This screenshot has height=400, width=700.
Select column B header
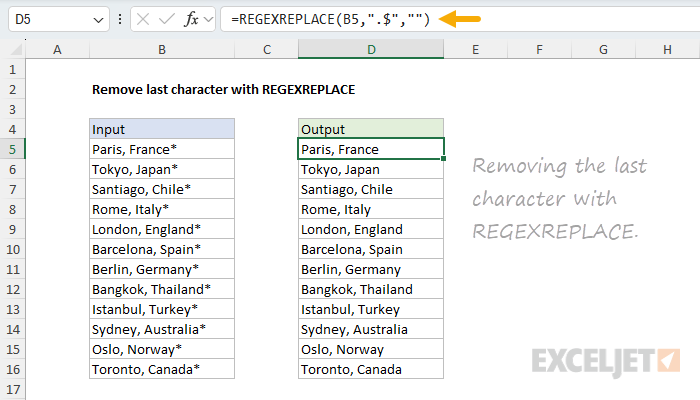coord(162,49)
